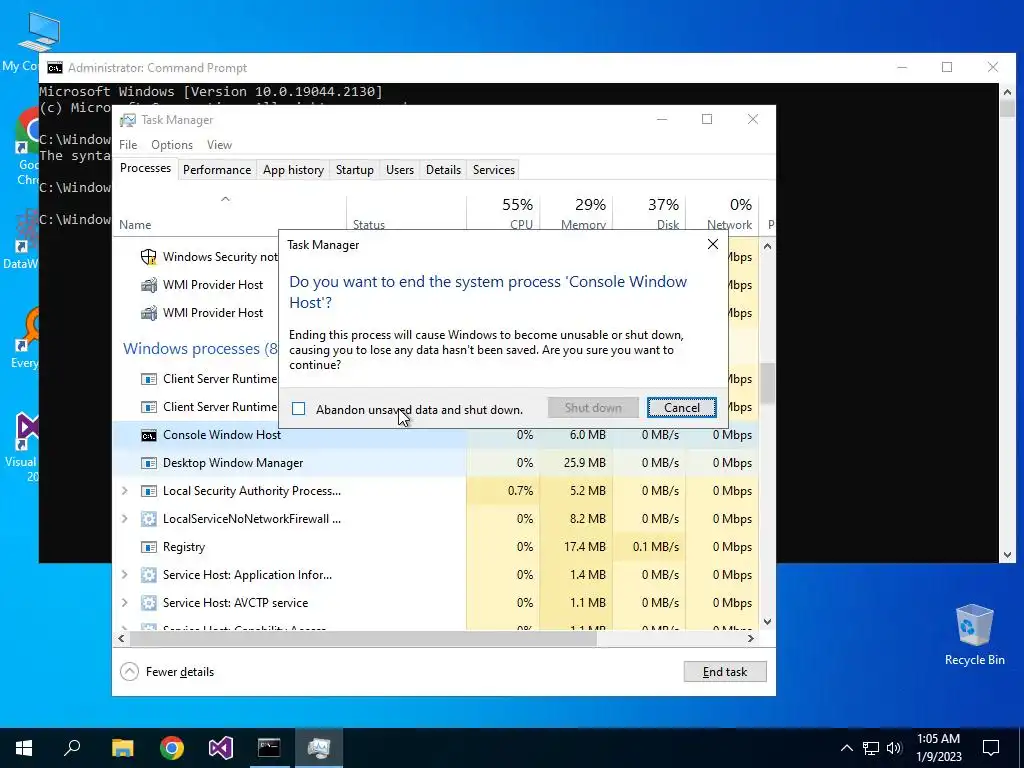This screenshot has width=1024, height=768.
Task: Click the process list vertical scrollbar thumb
Action: (767, 383)
